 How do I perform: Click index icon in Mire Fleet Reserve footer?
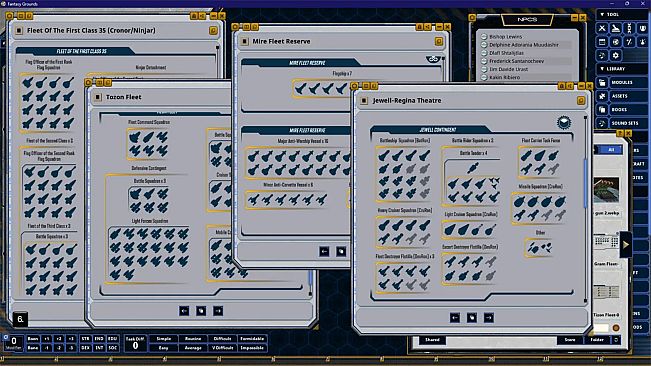pos(341,251)
